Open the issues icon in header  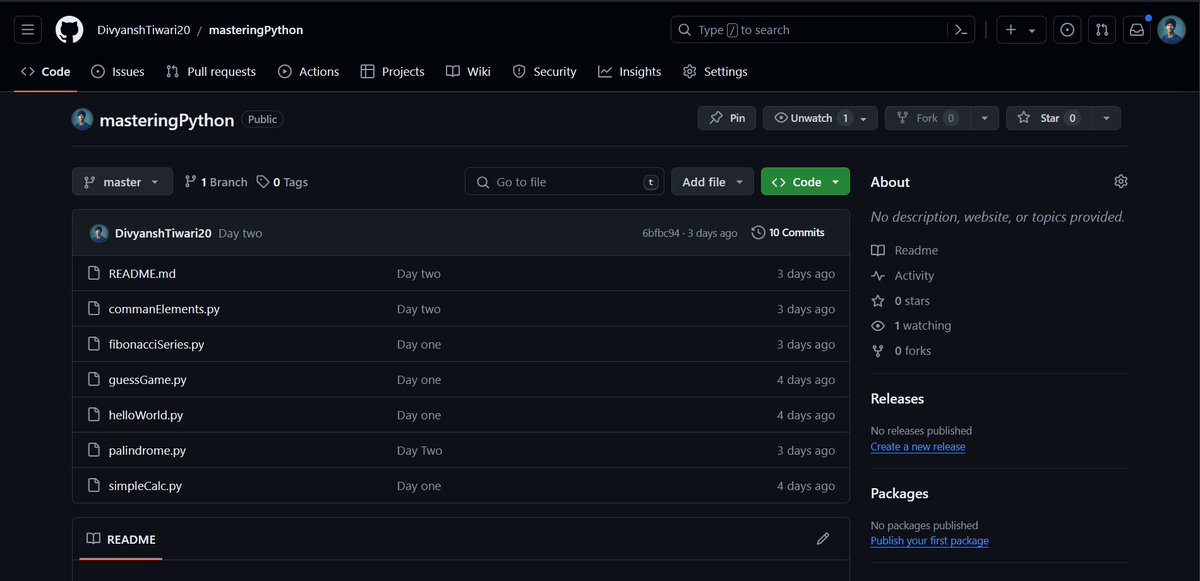point(1068,30)
